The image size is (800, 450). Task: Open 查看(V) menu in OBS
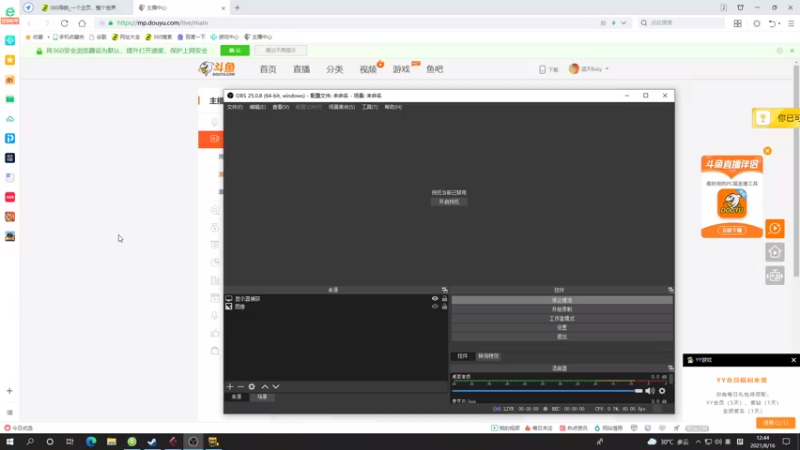pos(281,107)
